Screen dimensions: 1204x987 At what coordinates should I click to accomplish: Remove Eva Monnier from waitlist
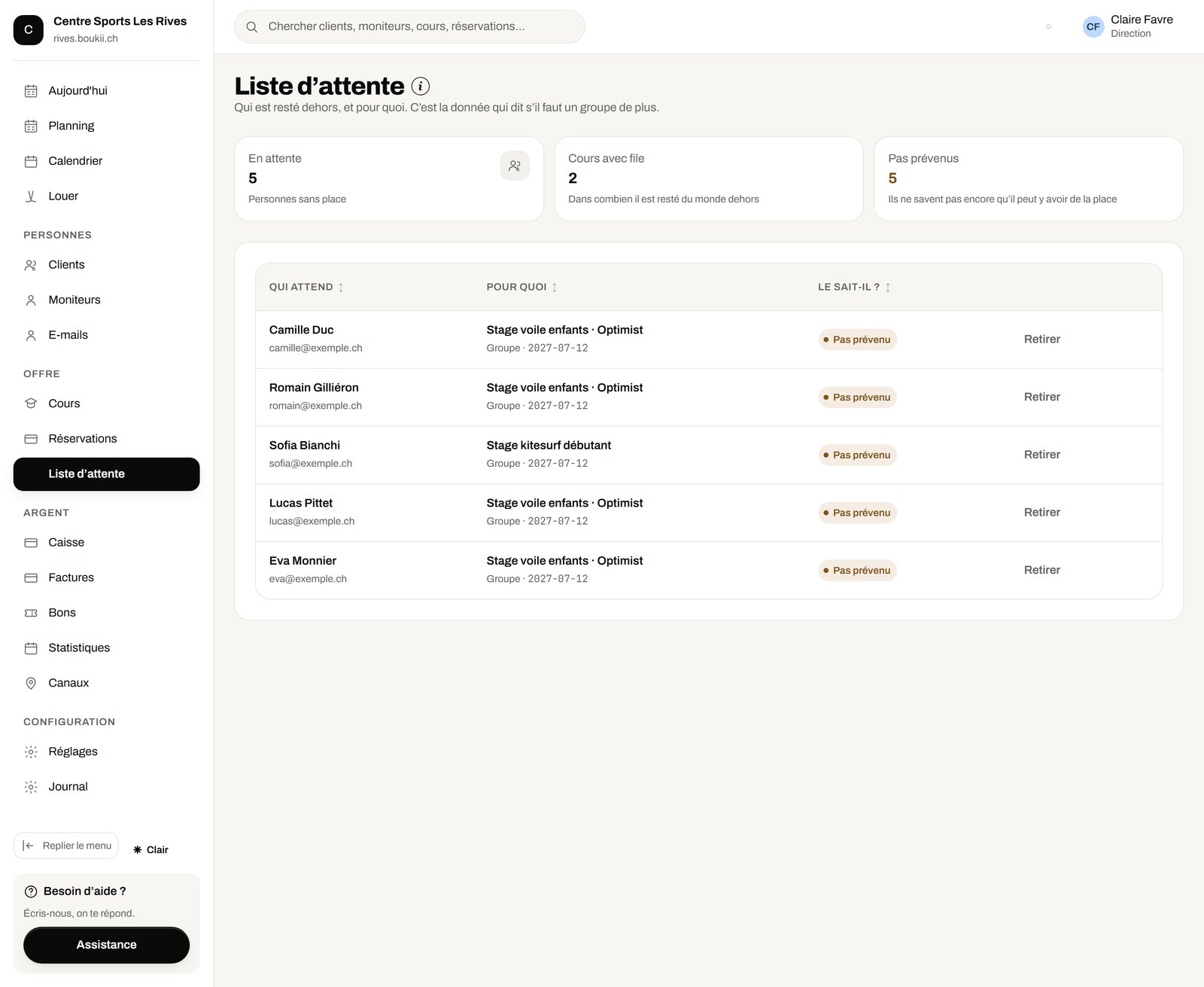click(x=1041, y=570)
